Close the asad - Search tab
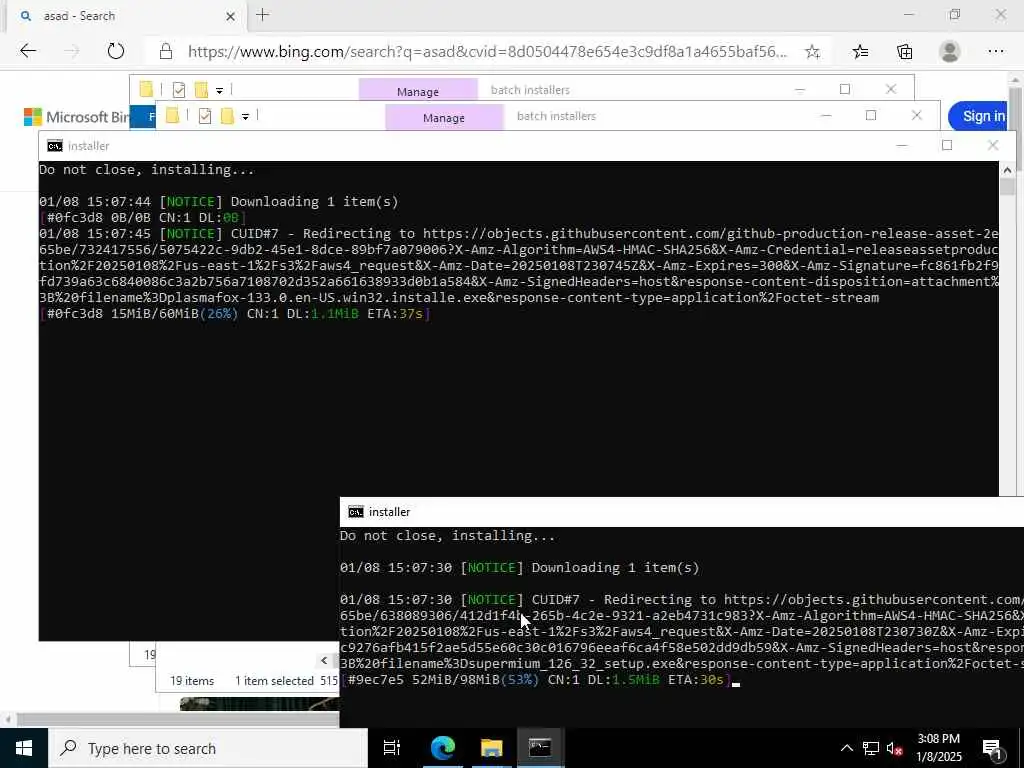The height and width of the screenshot is (768, 1024). [x=231, y=16]
